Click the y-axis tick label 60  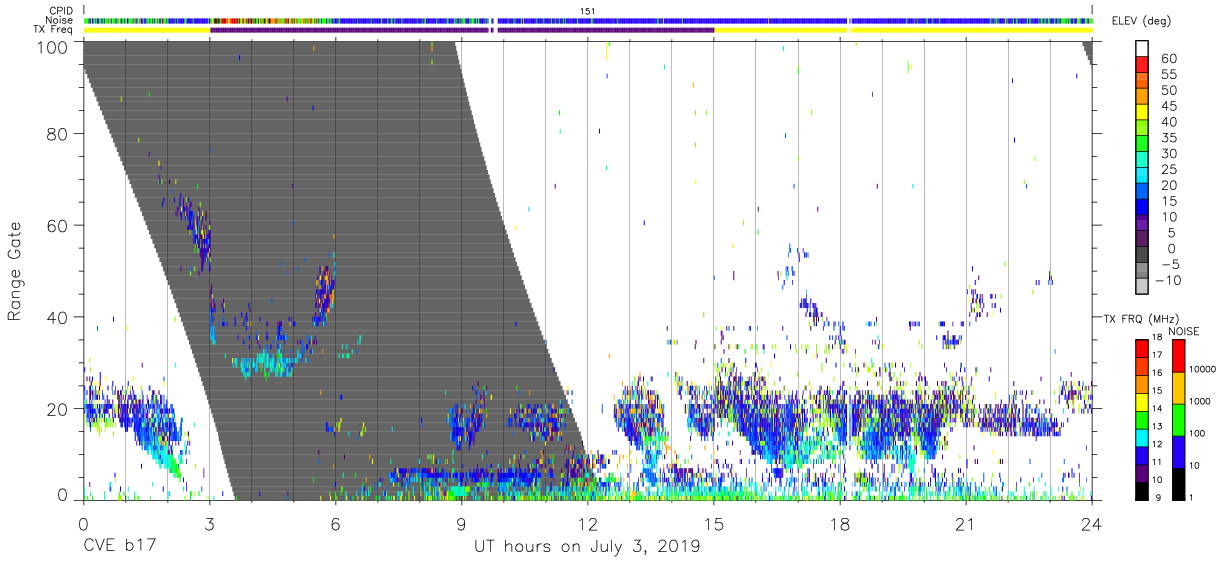[x=57, y=225]
